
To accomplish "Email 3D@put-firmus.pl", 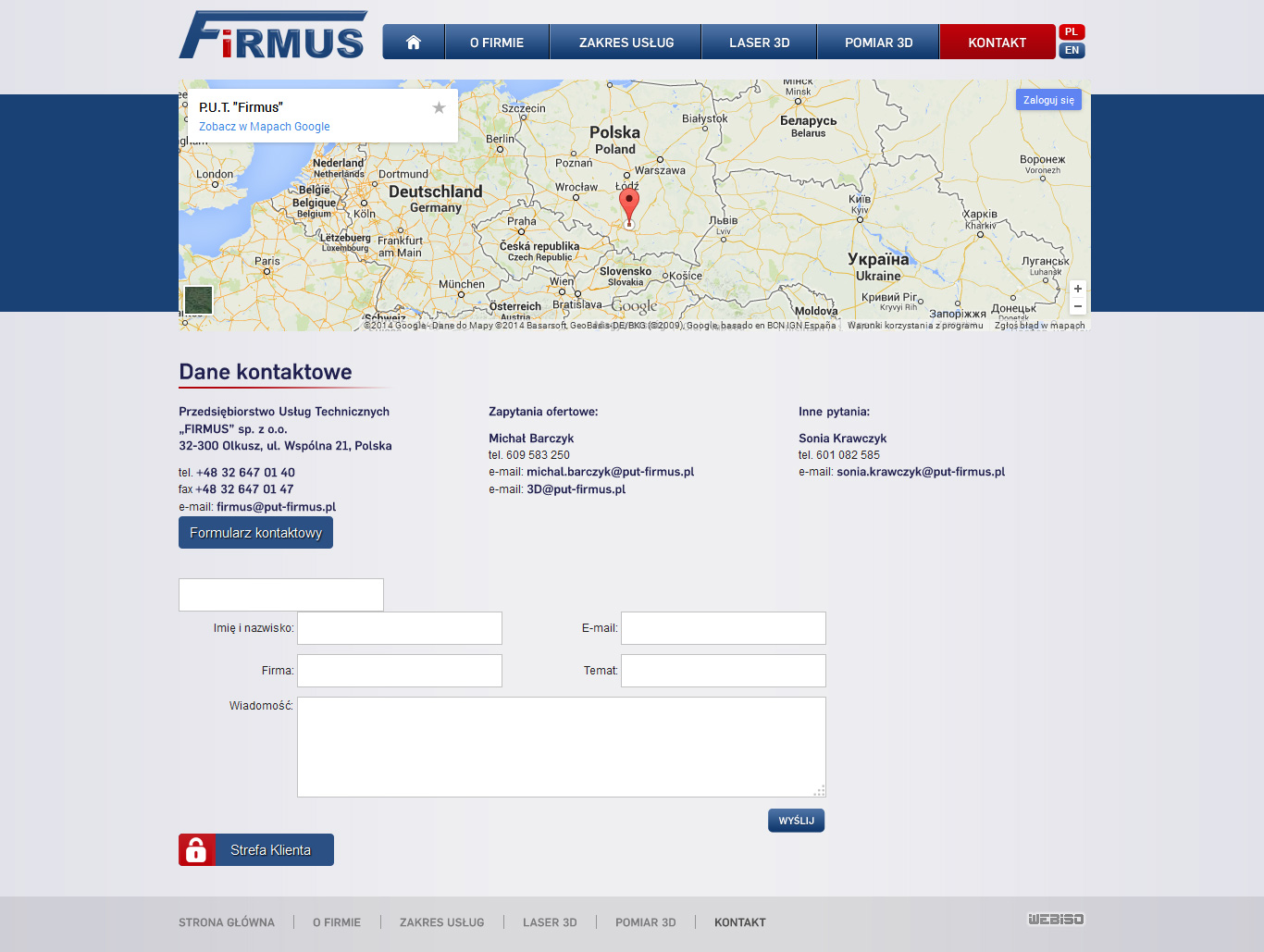I will (x=576, y=489).
